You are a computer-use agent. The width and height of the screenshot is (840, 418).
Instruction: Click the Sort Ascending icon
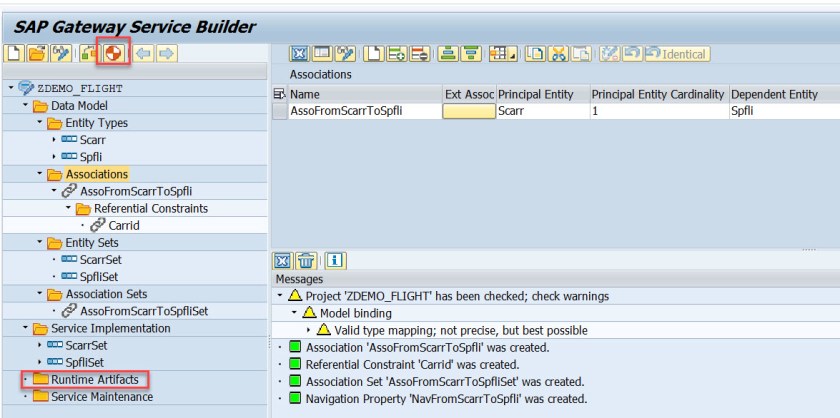[x=448, y=54]
